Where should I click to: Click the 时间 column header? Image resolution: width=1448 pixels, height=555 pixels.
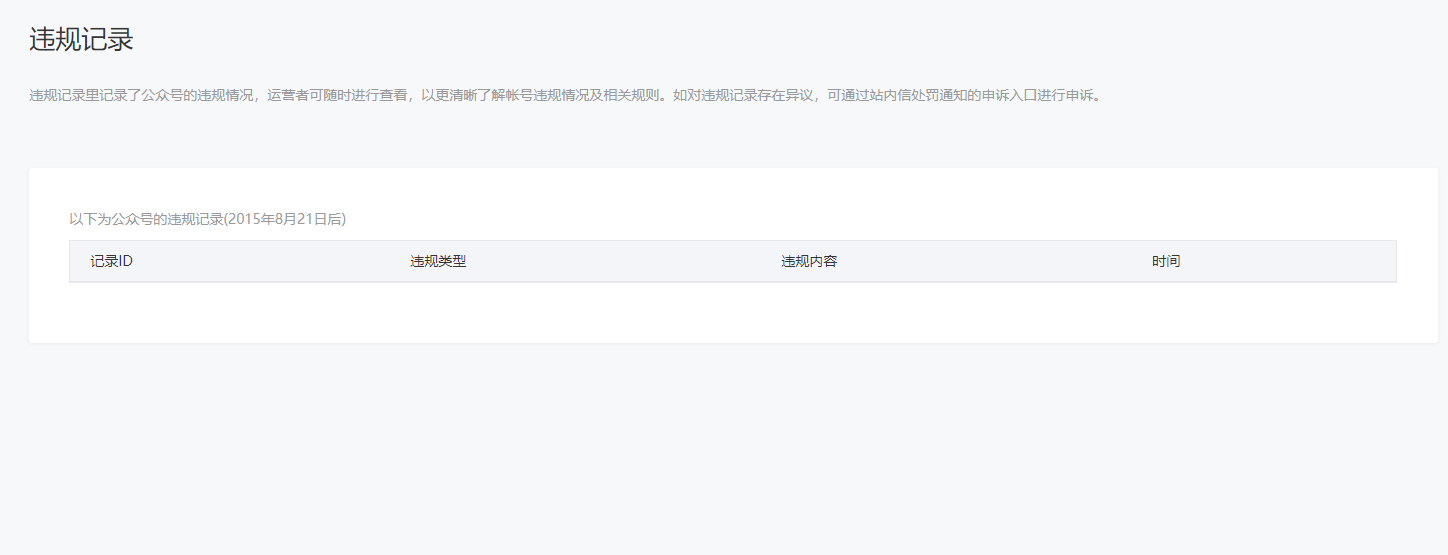click(x=1166, y=261)
